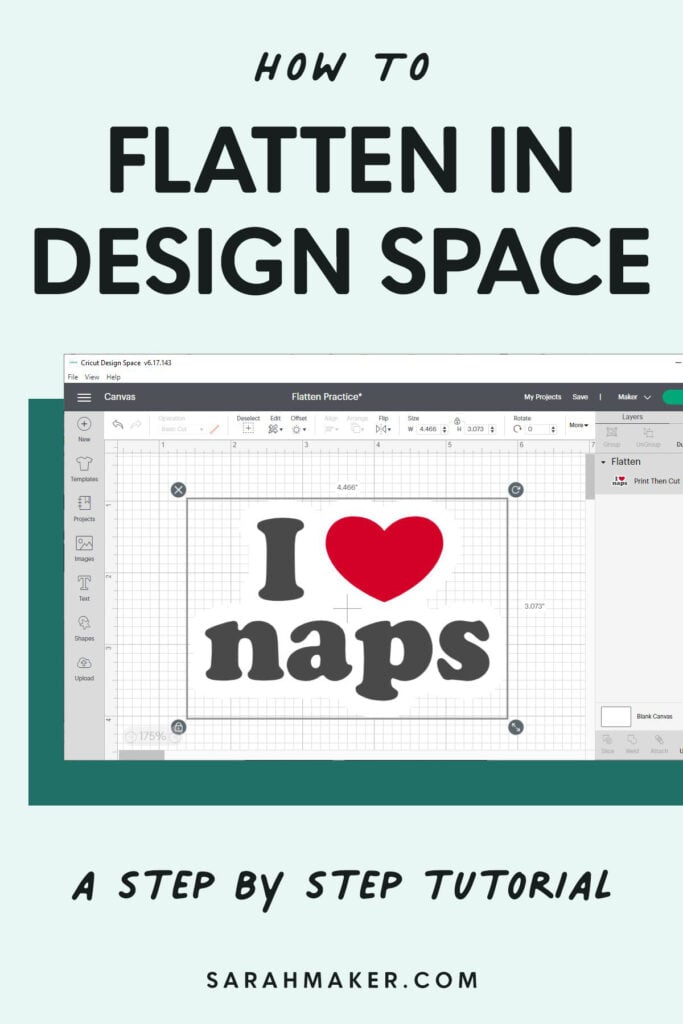Undo the last action arrow

pos(118,424)
